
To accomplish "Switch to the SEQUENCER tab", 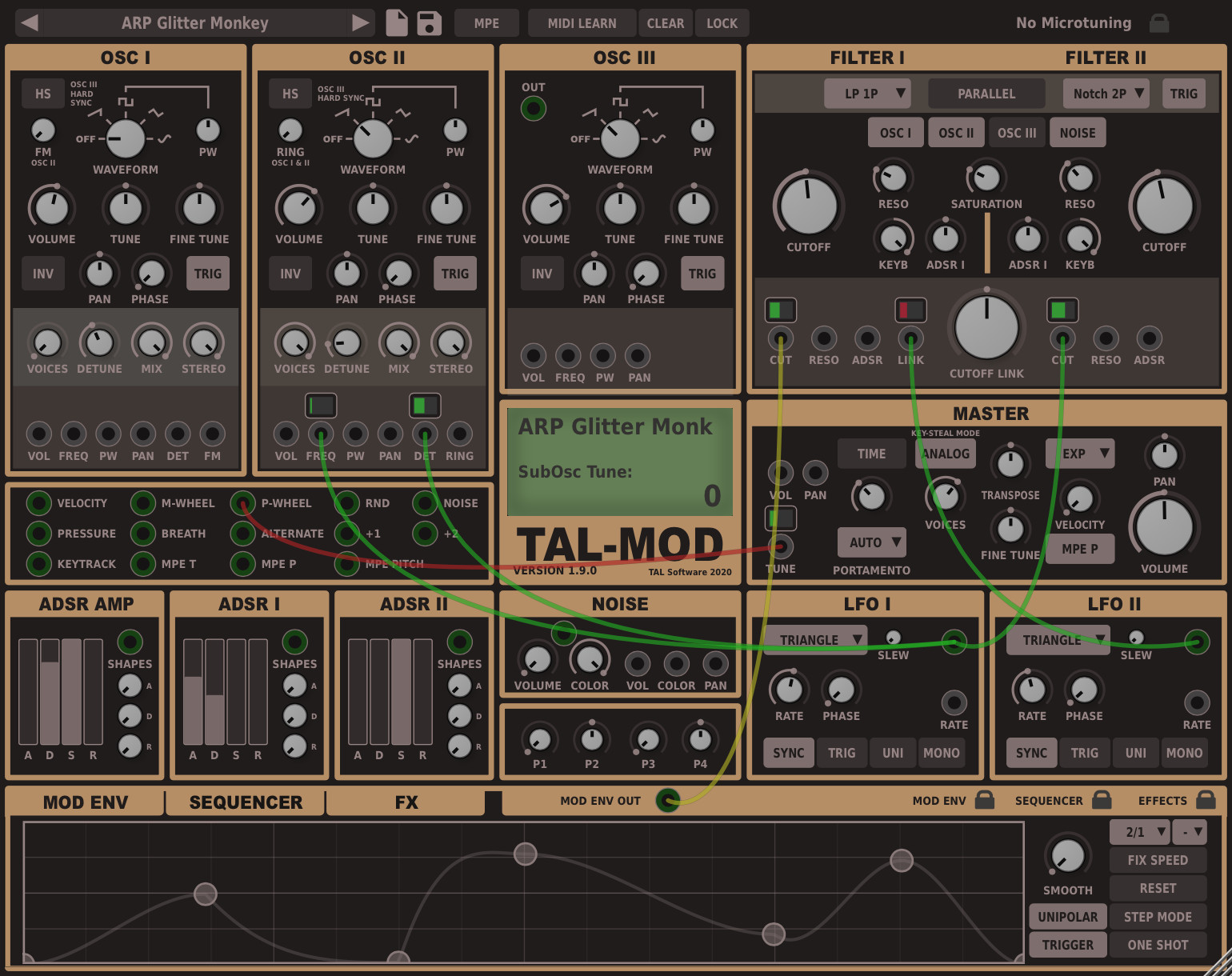I will 246,802.
